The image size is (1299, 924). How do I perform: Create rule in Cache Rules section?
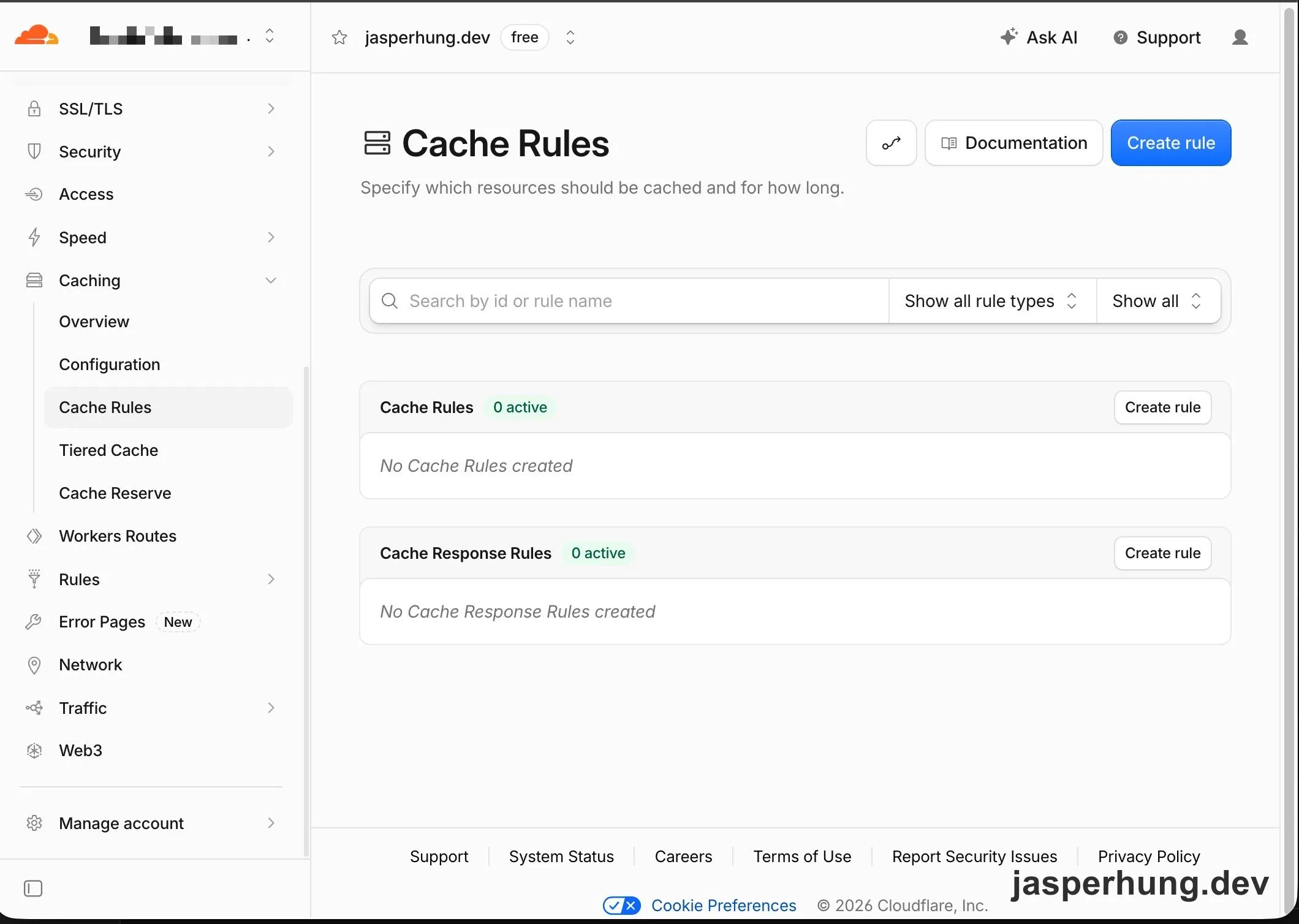[x=1162, y=407]
